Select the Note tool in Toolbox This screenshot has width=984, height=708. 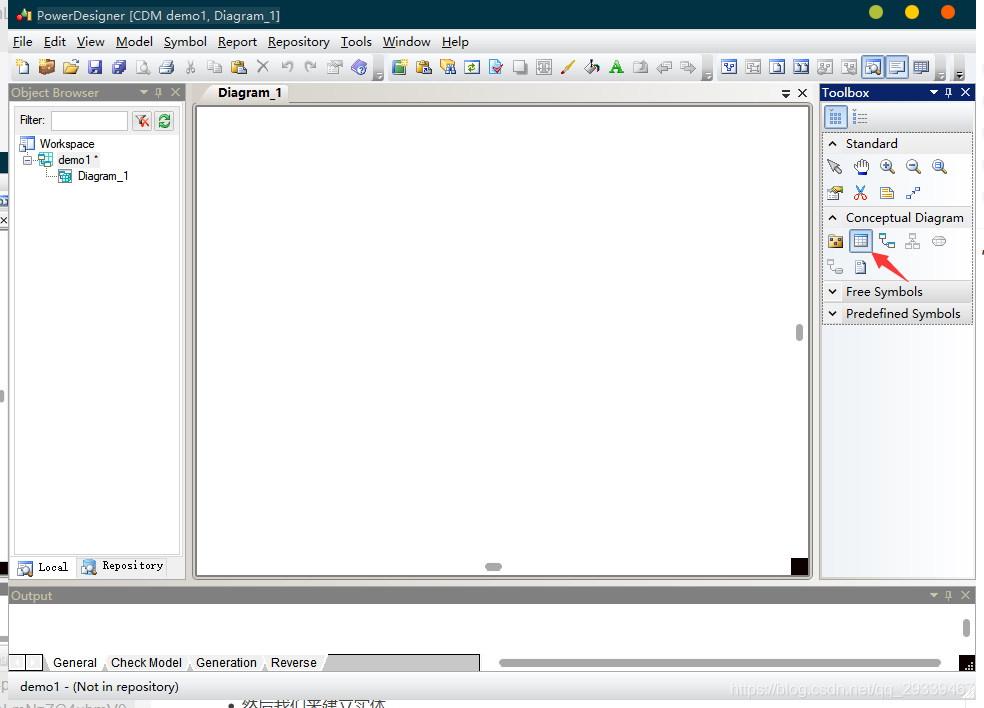coord(887,193)
